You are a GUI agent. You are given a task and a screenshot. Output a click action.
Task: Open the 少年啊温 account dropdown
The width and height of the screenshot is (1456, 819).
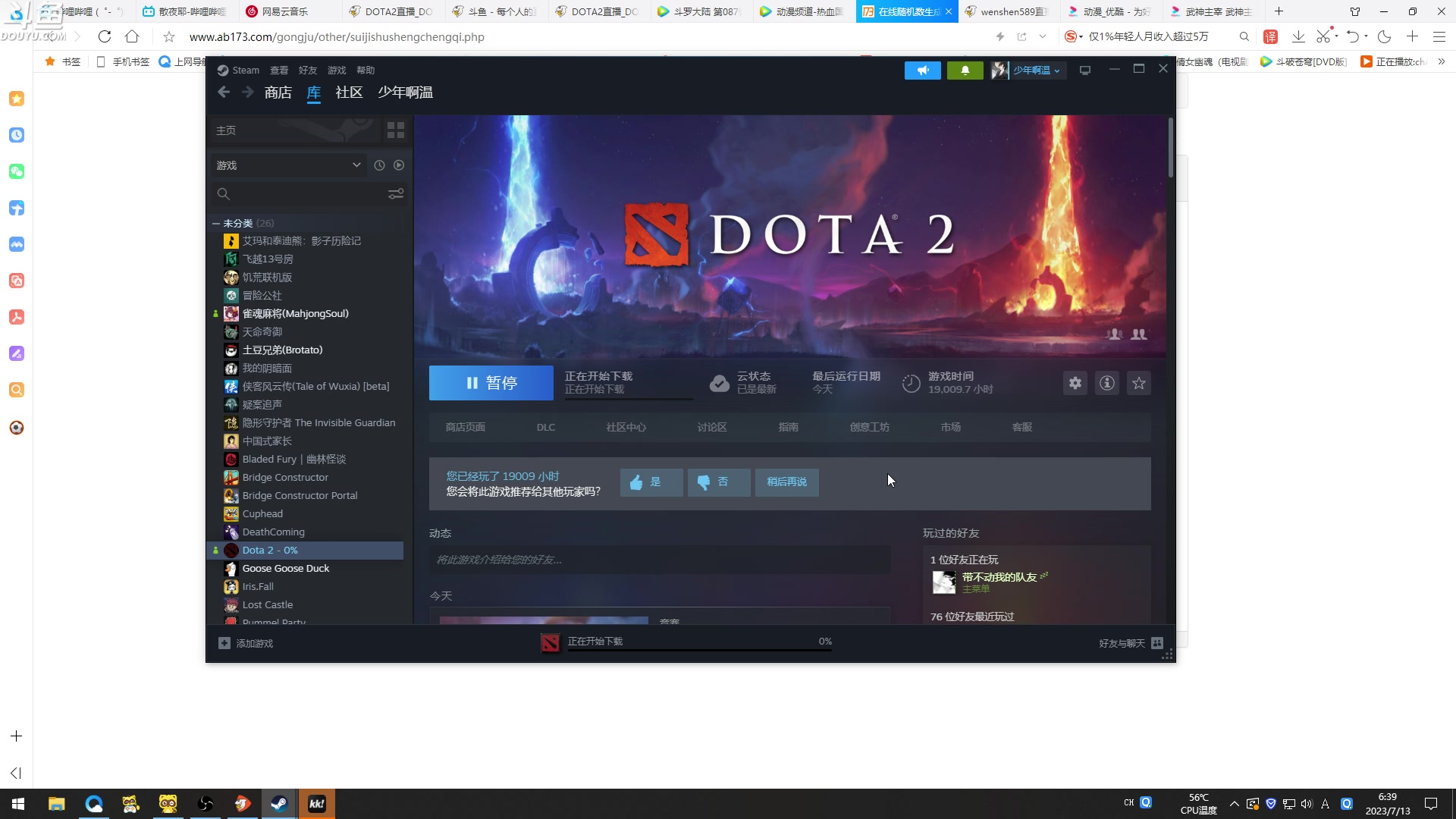pos(1035,71)
